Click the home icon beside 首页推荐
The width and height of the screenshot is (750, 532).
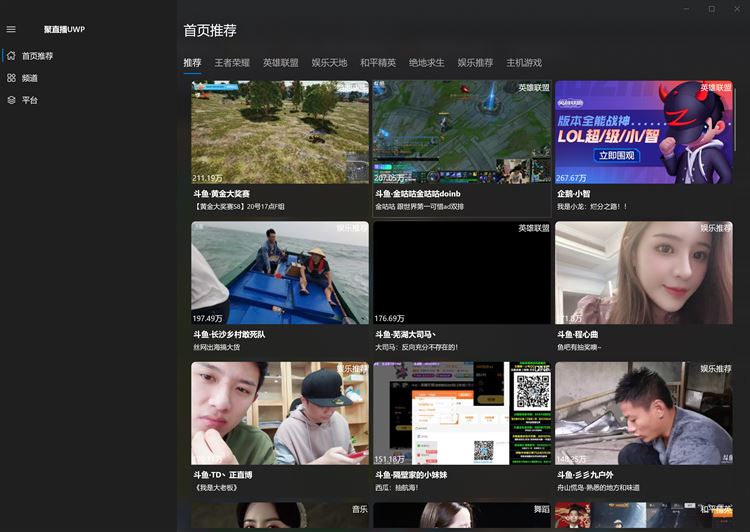[11, 56]
